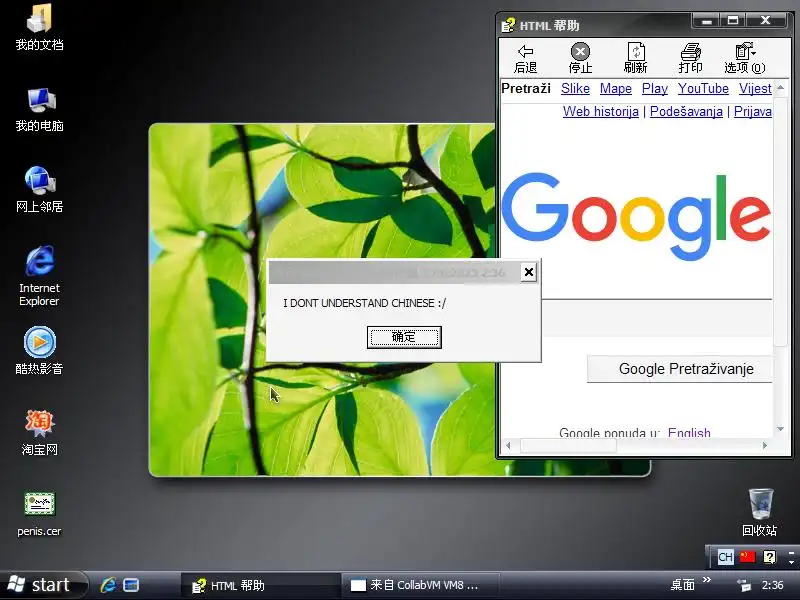Click the vertical scrollbar down arrow in HTML Help
The height and width of the screenshot is (600, 800).
point(781,429)
